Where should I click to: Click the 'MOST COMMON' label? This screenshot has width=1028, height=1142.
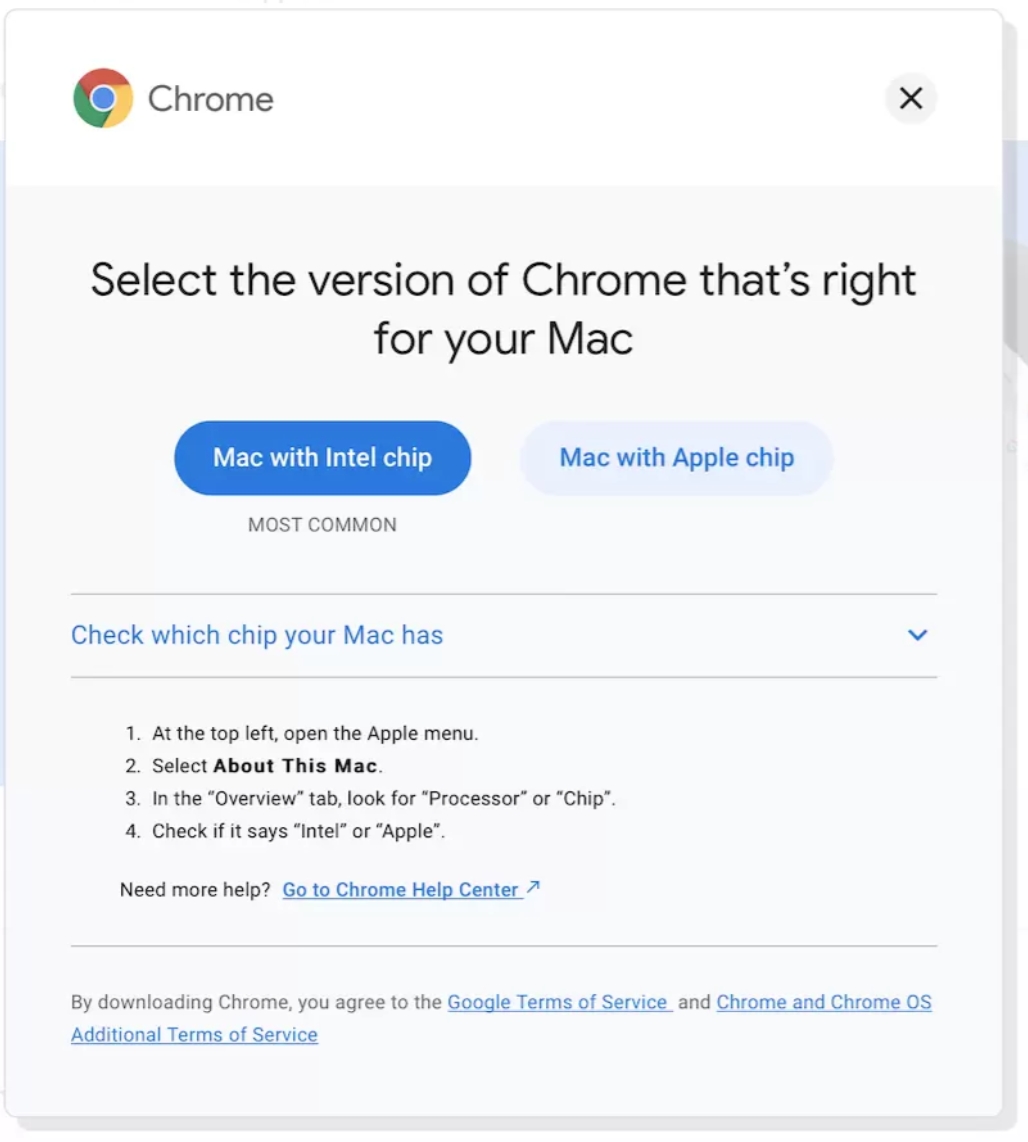click(322, 525)
